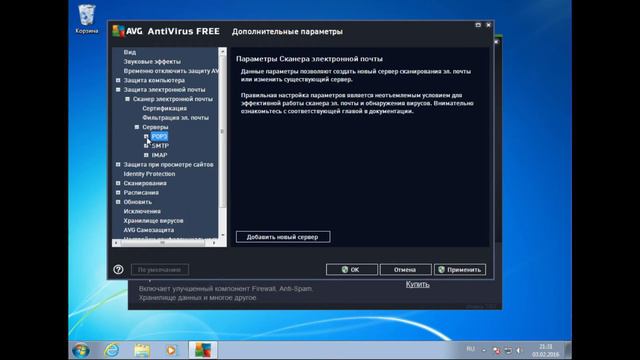
Task: Select SMTP label in tree
Action: [160, 146]
